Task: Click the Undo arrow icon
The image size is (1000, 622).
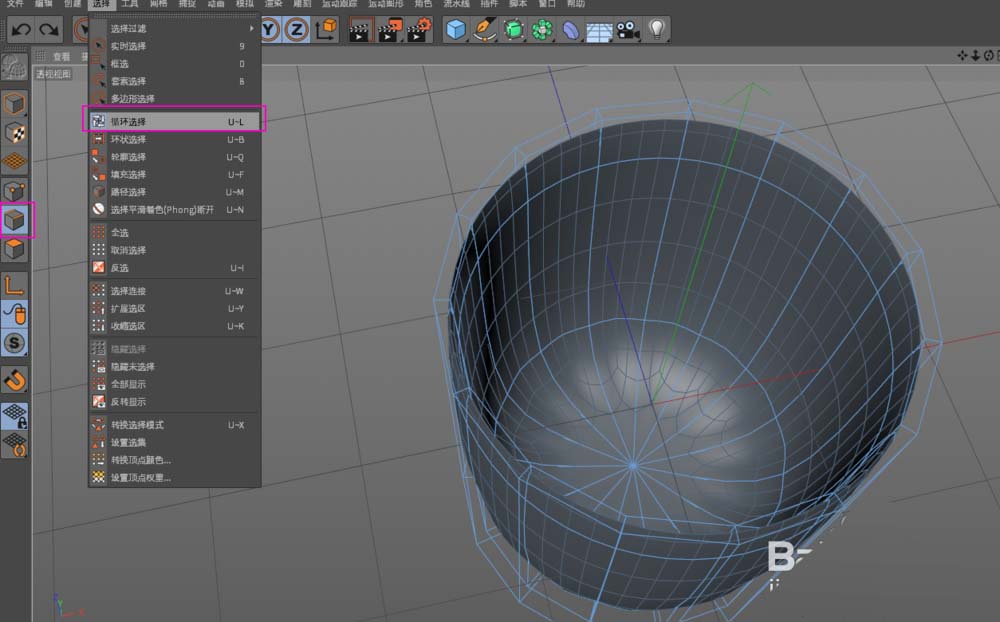Action: [x=20, y=30]
